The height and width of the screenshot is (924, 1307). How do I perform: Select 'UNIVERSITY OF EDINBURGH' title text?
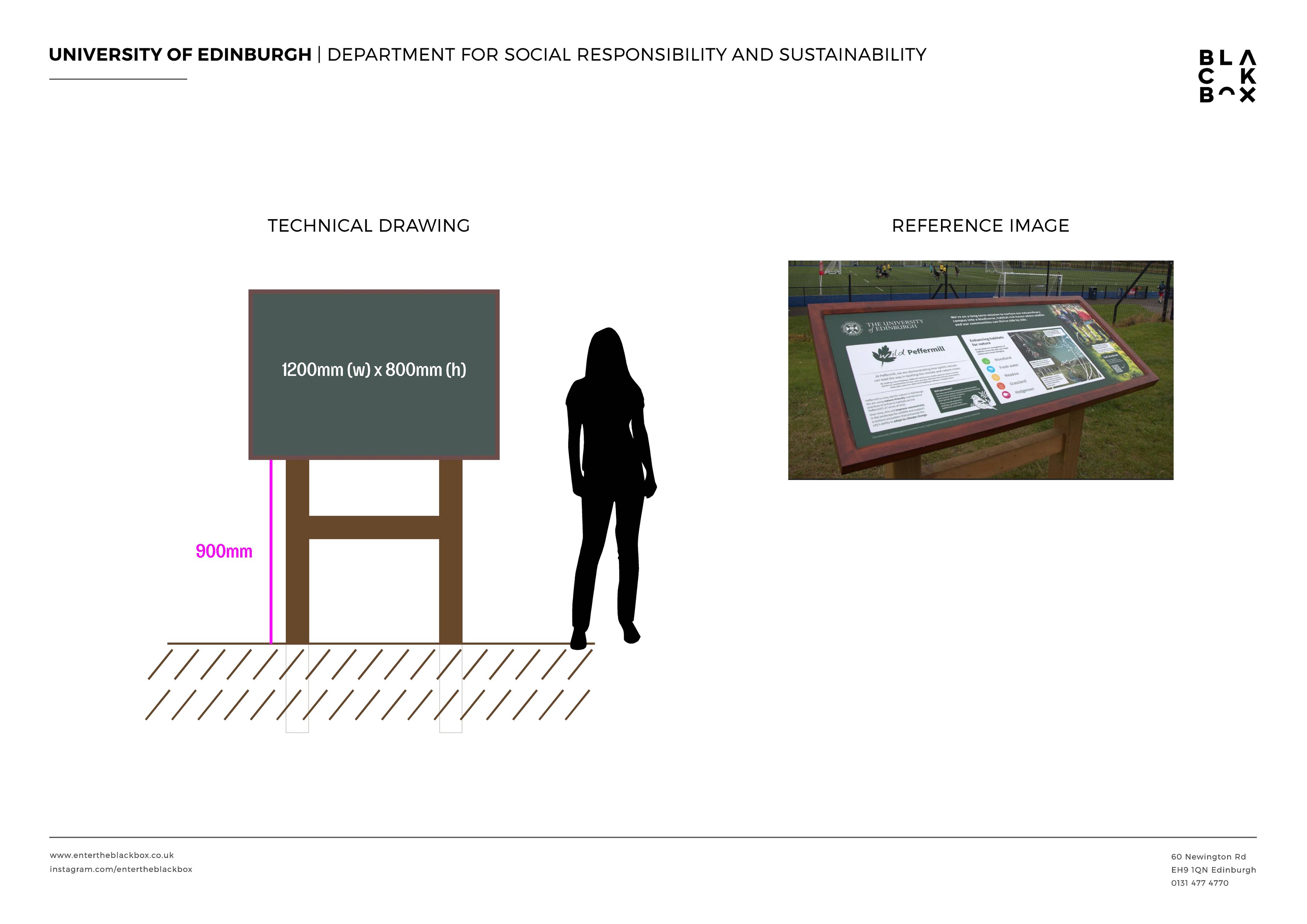(180, 55)
